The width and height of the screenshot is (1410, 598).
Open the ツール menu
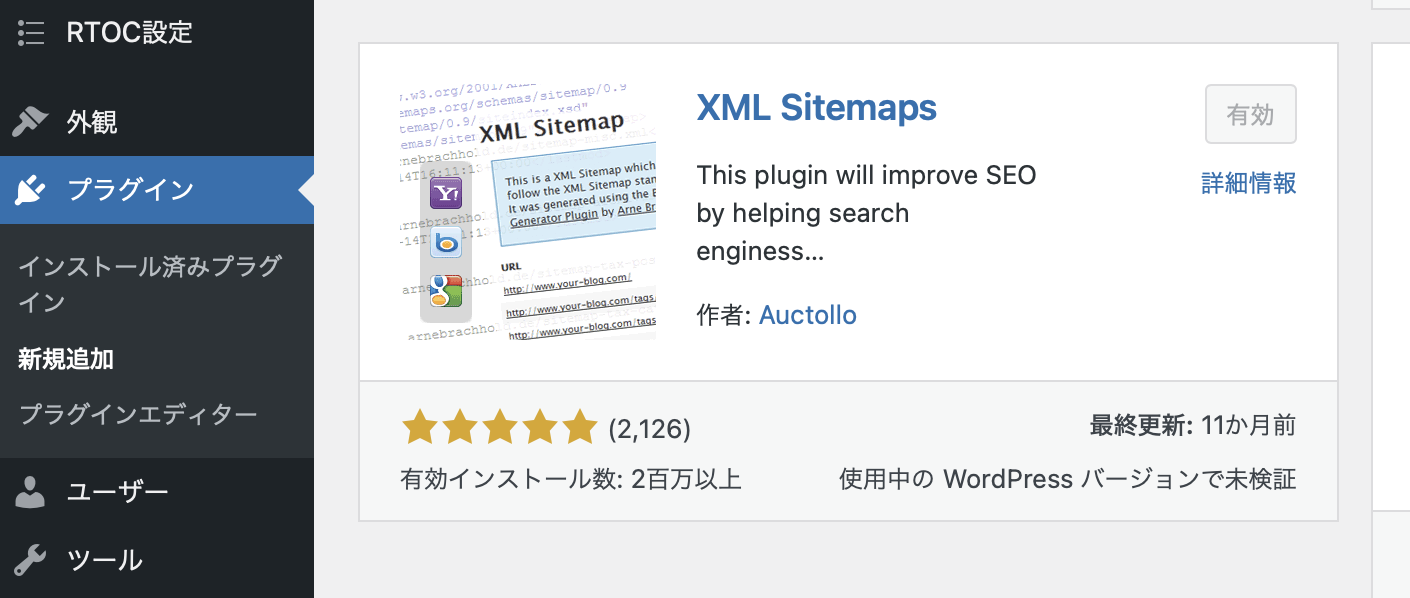[x=157, y=559]
